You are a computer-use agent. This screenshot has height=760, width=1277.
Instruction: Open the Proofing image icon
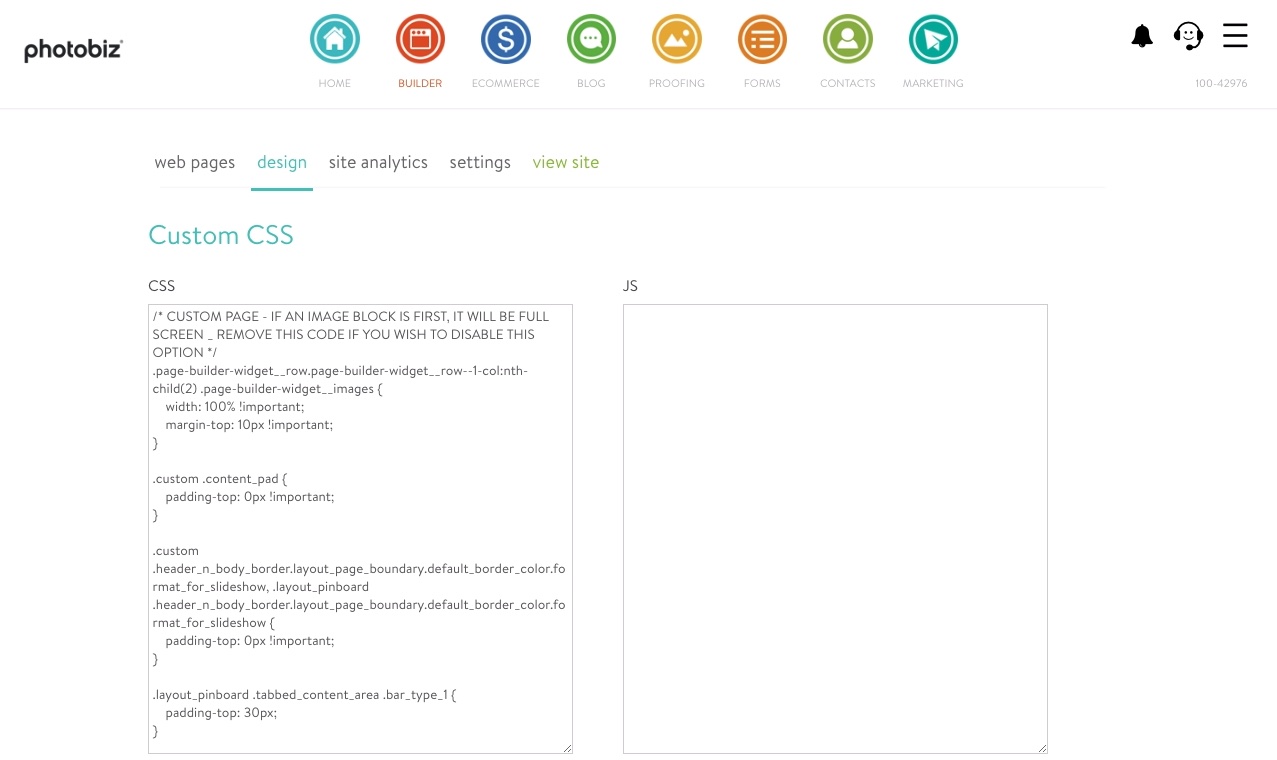pyautogui.click(x=677, y=40)
